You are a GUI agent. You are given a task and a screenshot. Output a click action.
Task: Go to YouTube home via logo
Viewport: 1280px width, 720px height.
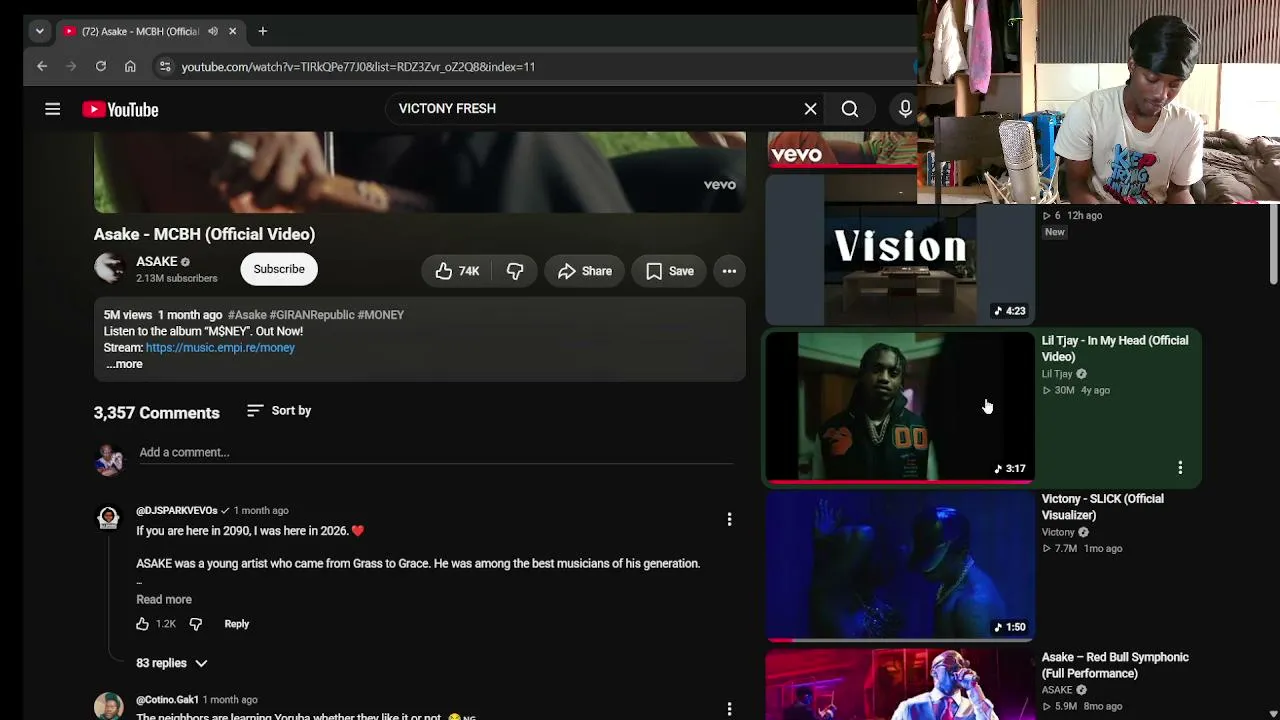pyautogui.click(x=120, y=109)
